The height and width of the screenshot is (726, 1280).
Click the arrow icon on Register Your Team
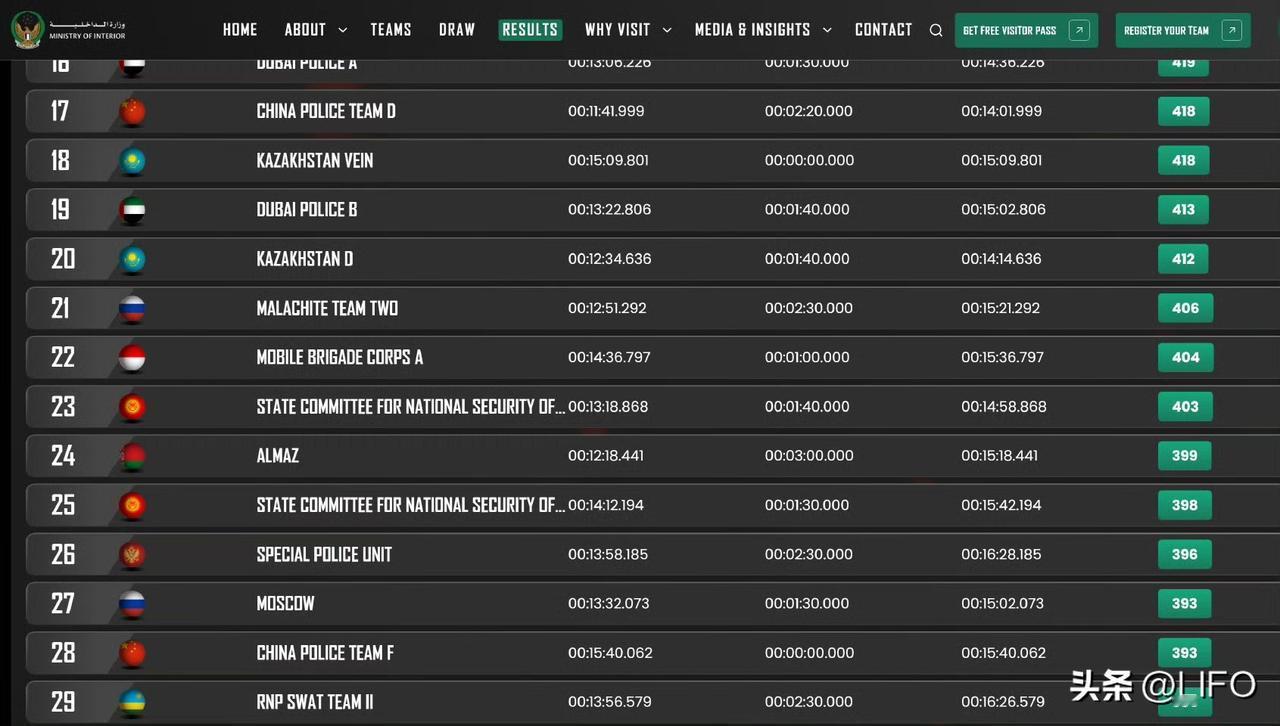pyautogui.click(x=1232, y=30)
